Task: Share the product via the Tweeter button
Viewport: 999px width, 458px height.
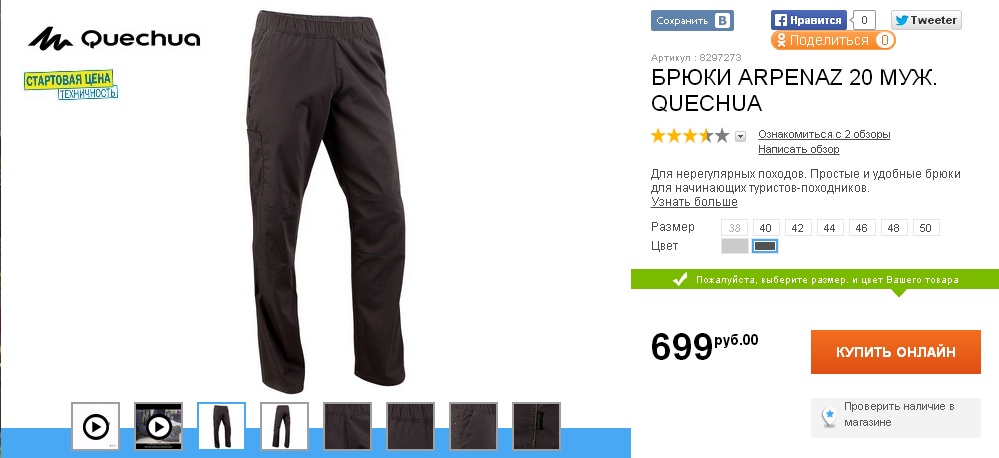Action: click(926, 20)
